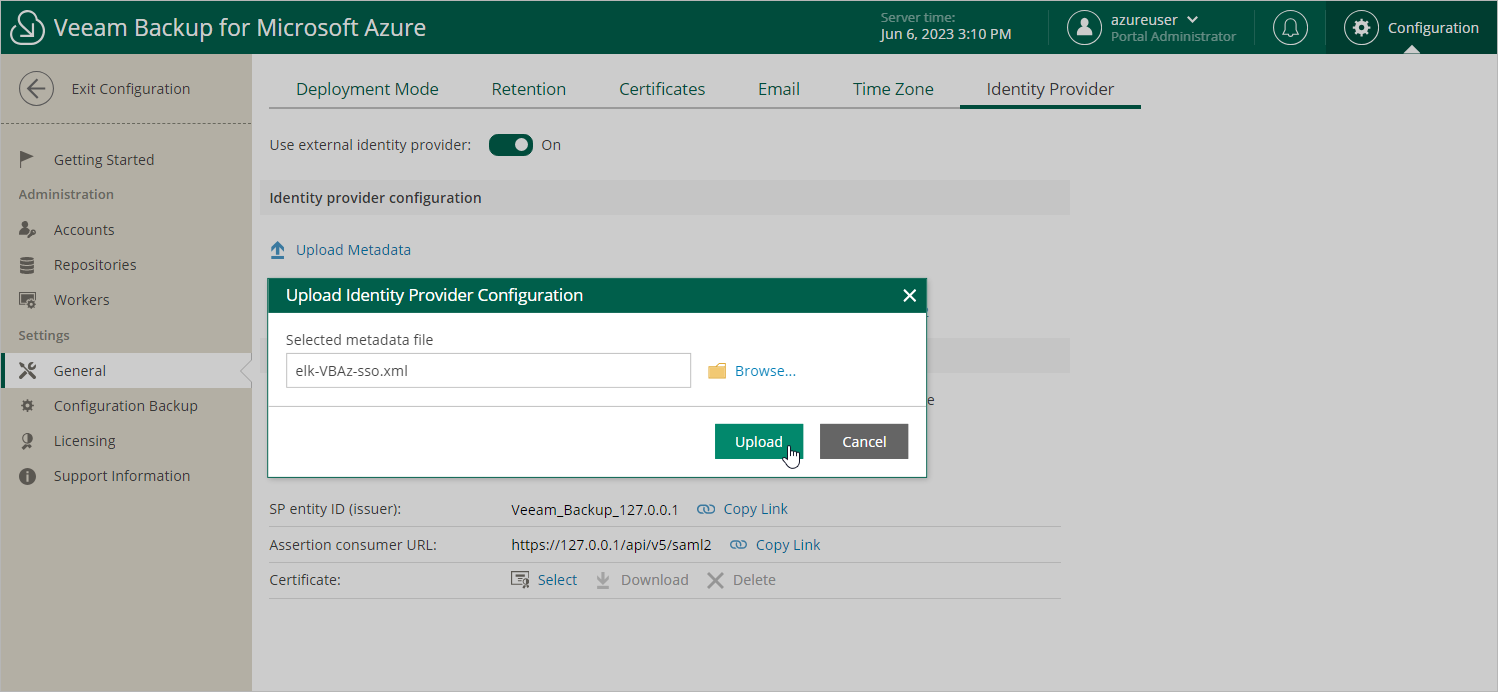This screenshot has width=1498, height=692.
Task: Click the Workers icon in sidebar
Action: 28,300
